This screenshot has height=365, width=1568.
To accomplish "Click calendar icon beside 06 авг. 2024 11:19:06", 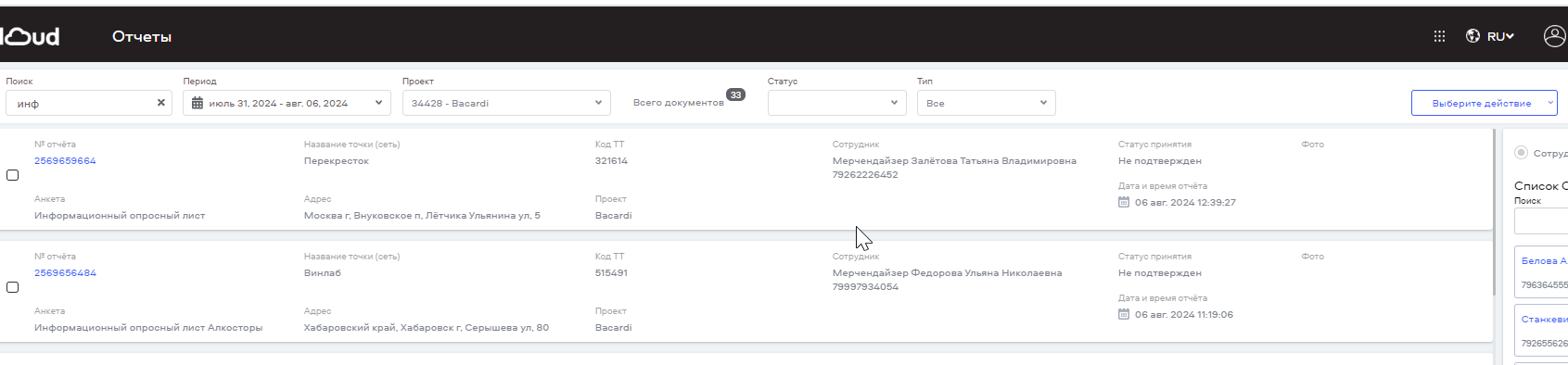I will tap(1124, 314).
